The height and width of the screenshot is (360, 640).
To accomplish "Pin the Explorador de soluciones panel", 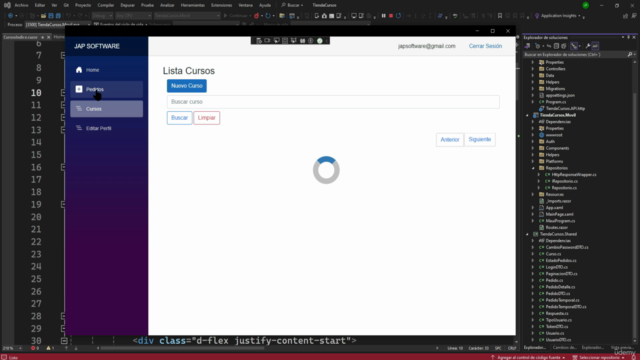I will (x=629, y=38).
